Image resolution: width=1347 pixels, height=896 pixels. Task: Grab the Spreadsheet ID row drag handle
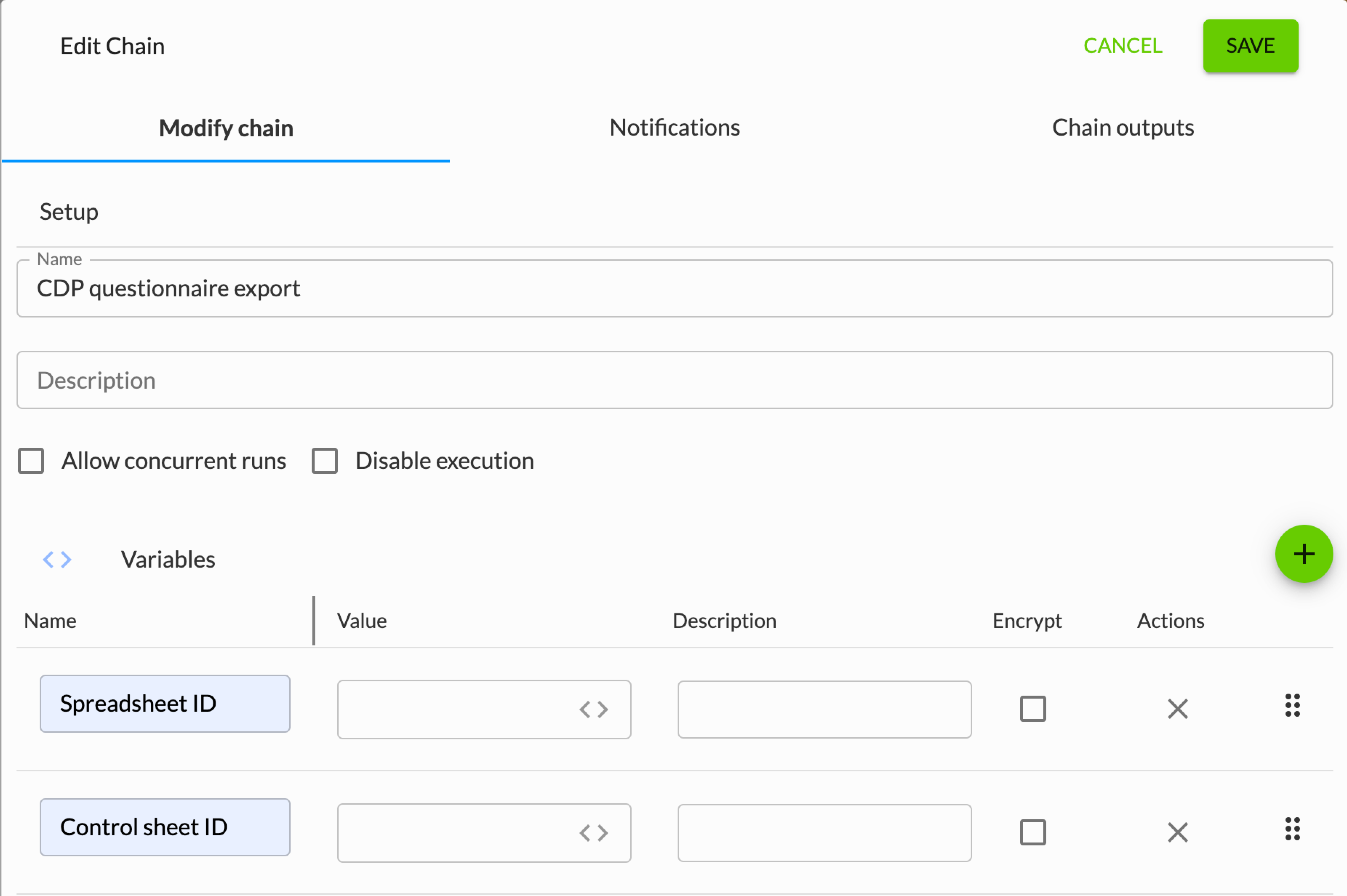[1292, 706]
